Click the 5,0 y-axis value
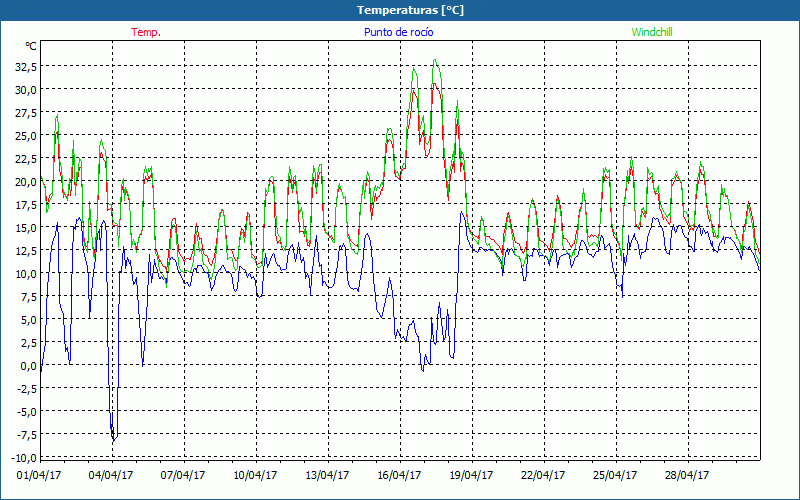 click(x=27, y=320)
